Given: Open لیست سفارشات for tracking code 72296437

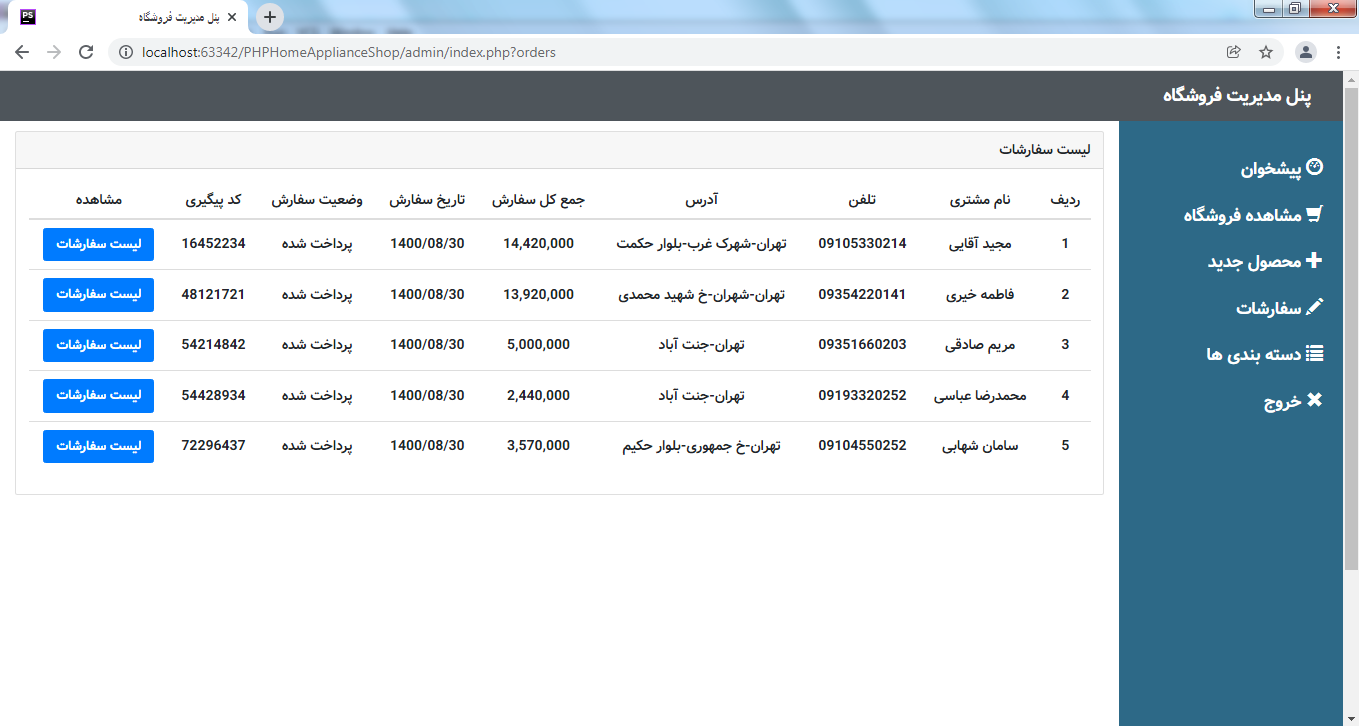Looking at the screenshot, I should click(x=98, y=446).
